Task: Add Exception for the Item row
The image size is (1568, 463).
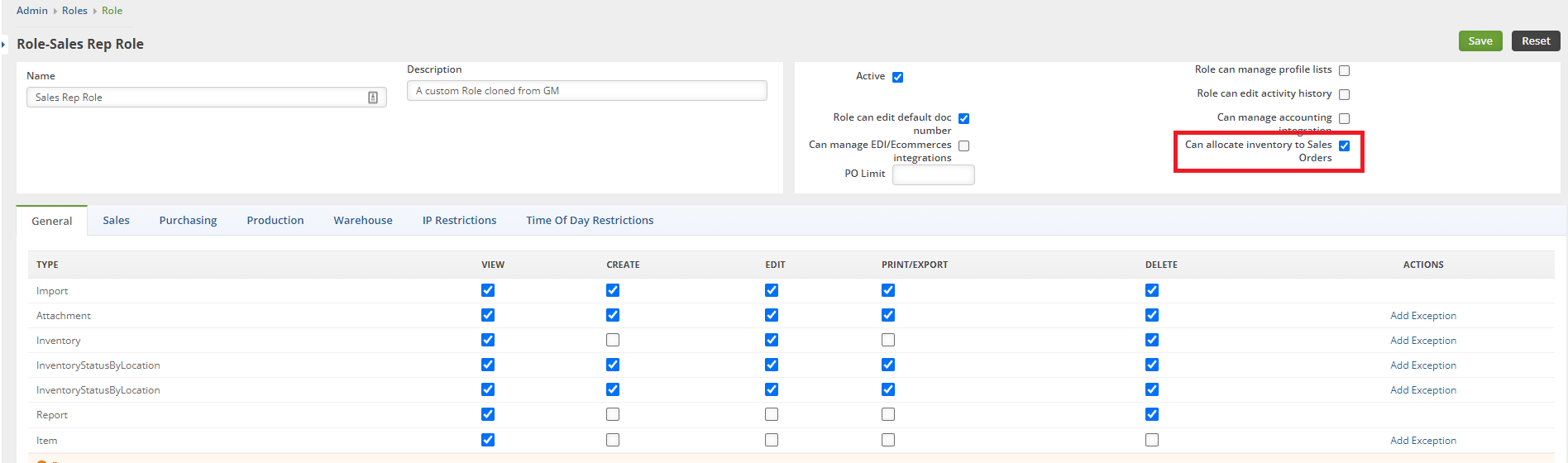Action: pyautogui.click(x=1422, y=441)
